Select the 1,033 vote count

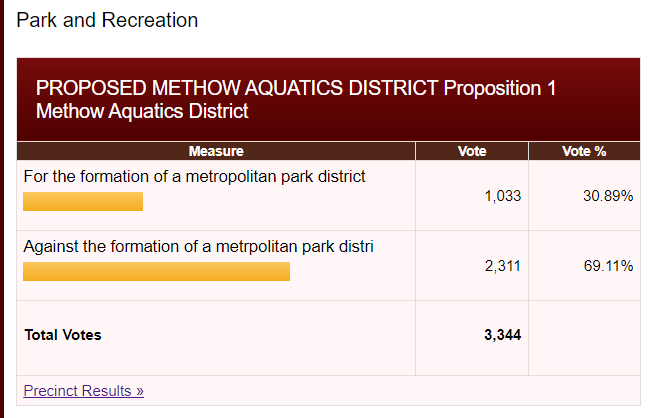tap(502, 196)
